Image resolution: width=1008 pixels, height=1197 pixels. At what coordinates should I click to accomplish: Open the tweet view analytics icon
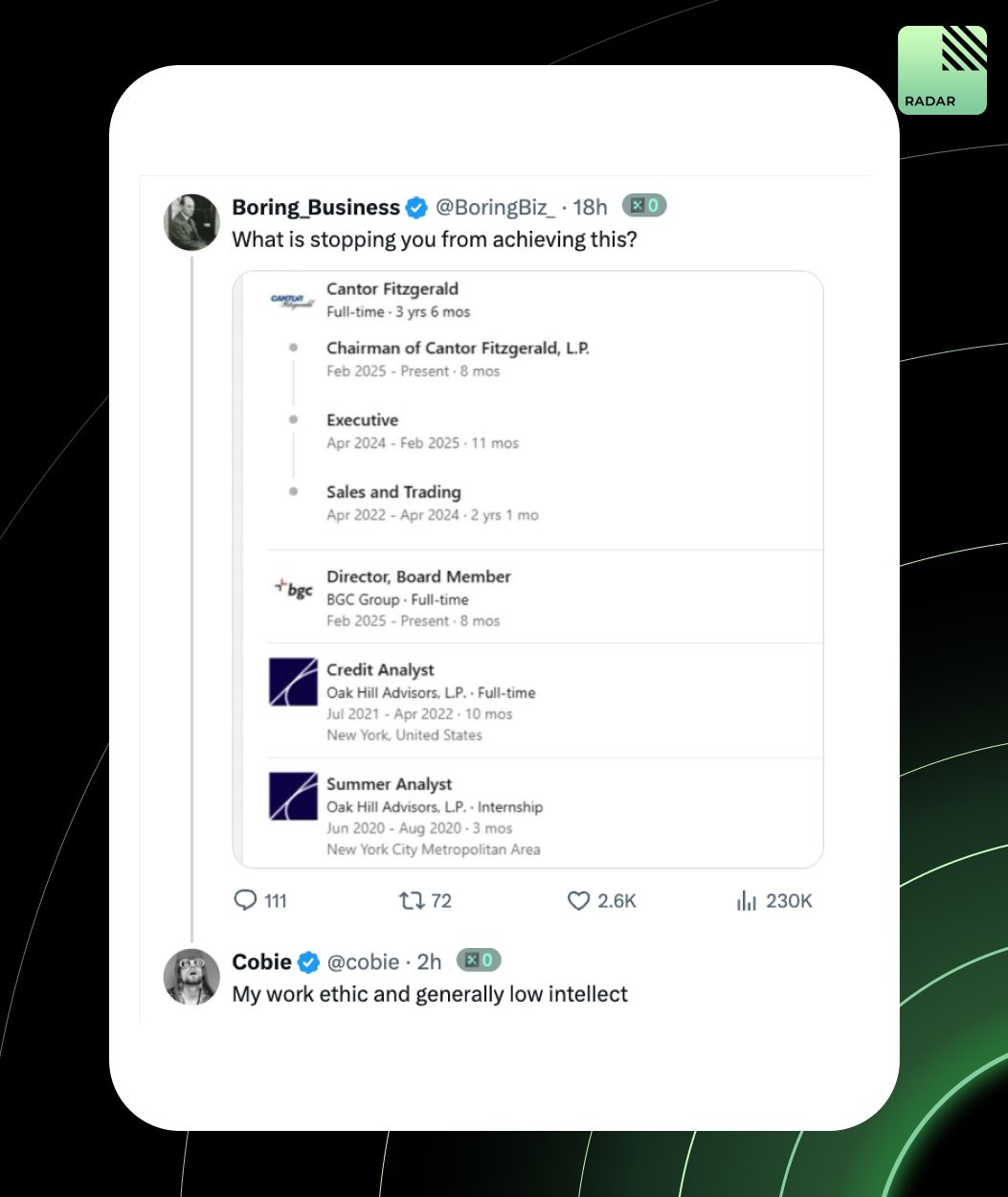747,900
